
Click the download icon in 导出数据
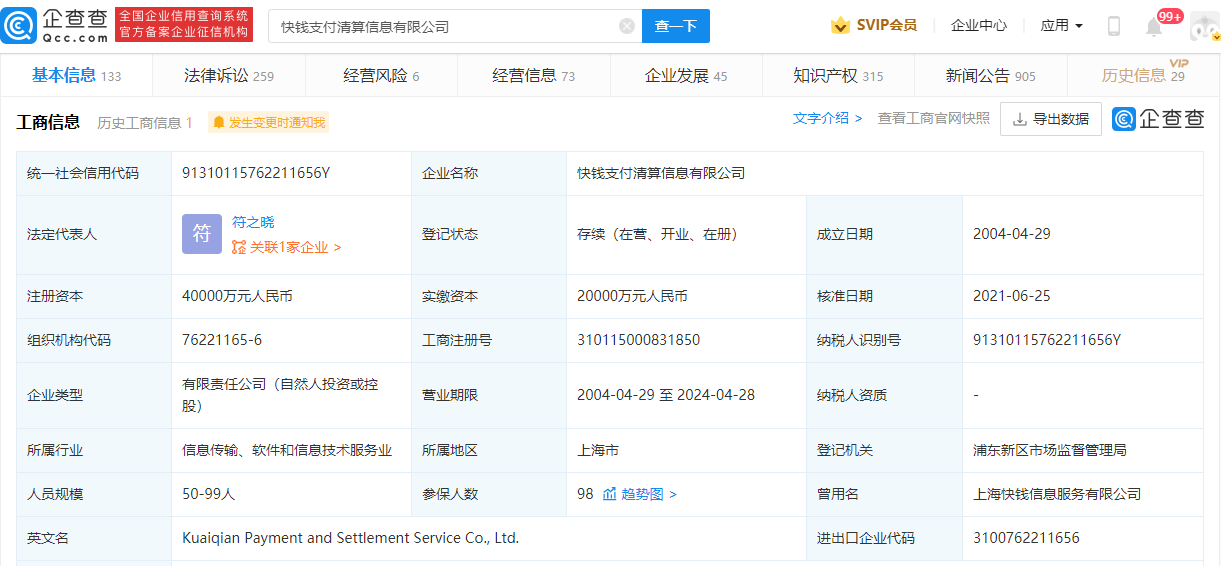(x=1020, y=119)
